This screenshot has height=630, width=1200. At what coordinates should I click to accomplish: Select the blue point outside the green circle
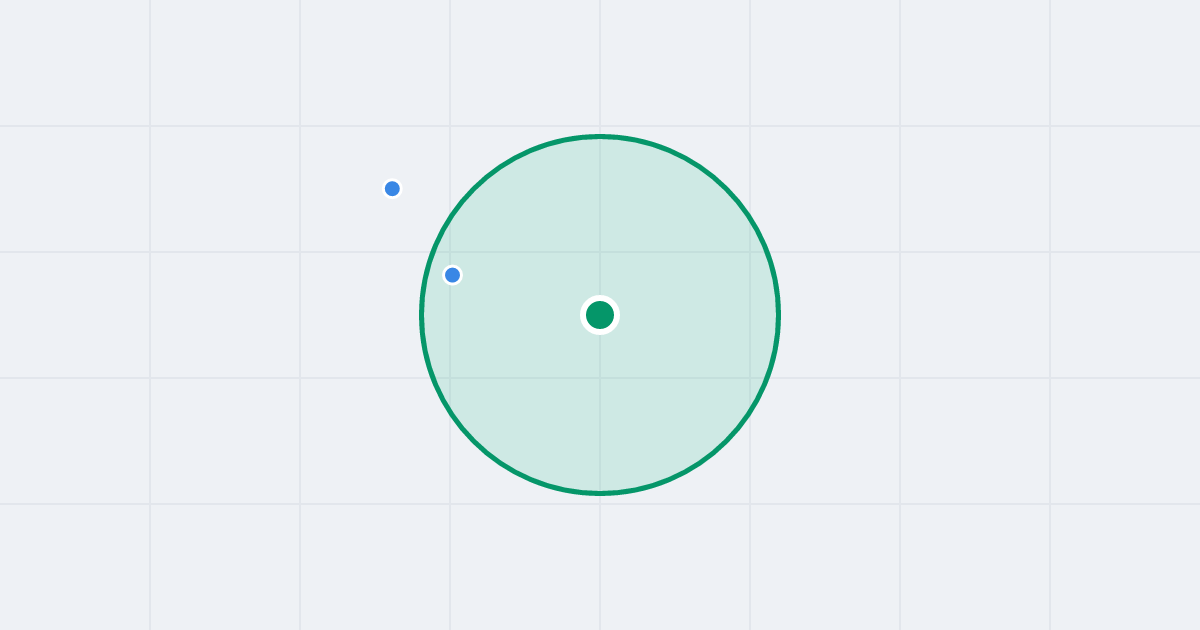click(x=392, y=189)
